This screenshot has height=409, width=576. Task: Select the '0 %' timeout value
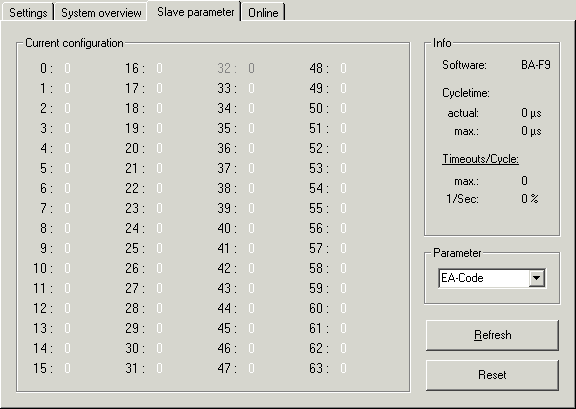(x=530, y=199)
